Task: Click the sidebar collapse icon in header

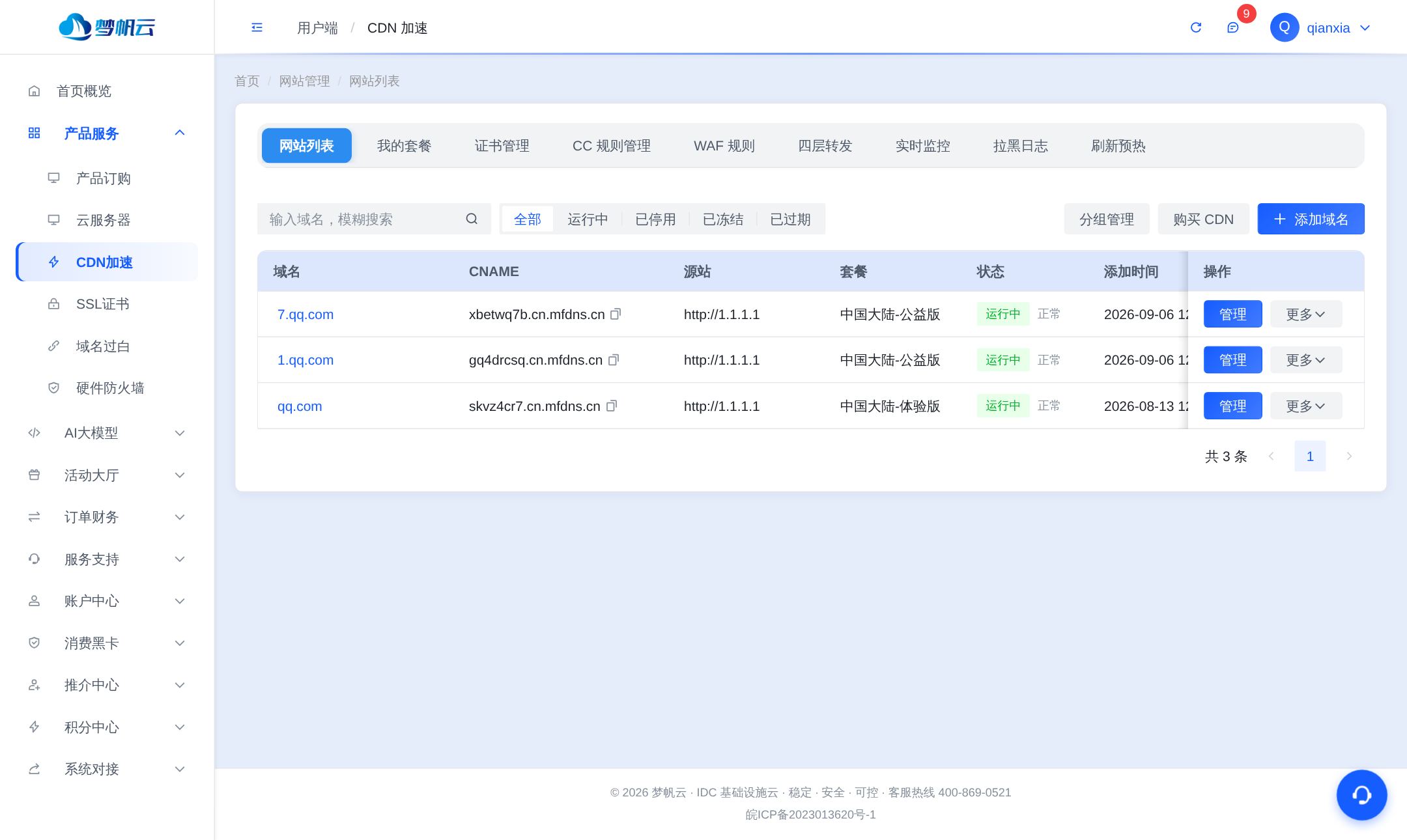Action: (x=257, y=27)
